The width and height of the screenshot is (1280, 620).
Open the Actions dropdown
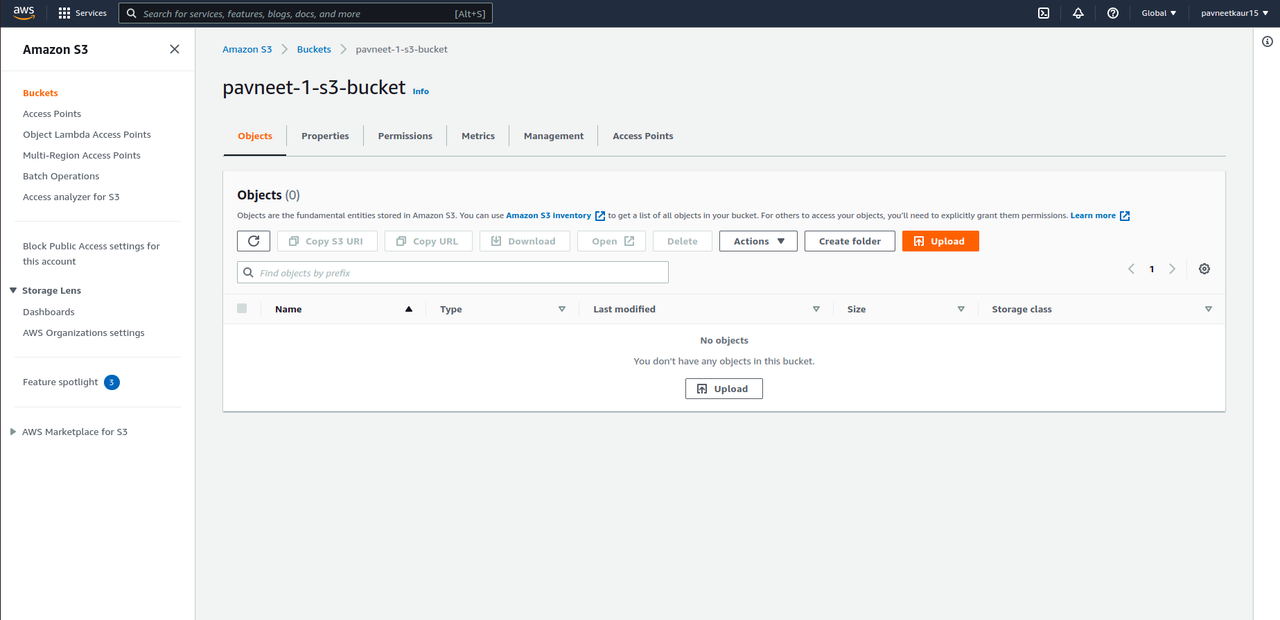coord(758,241)
